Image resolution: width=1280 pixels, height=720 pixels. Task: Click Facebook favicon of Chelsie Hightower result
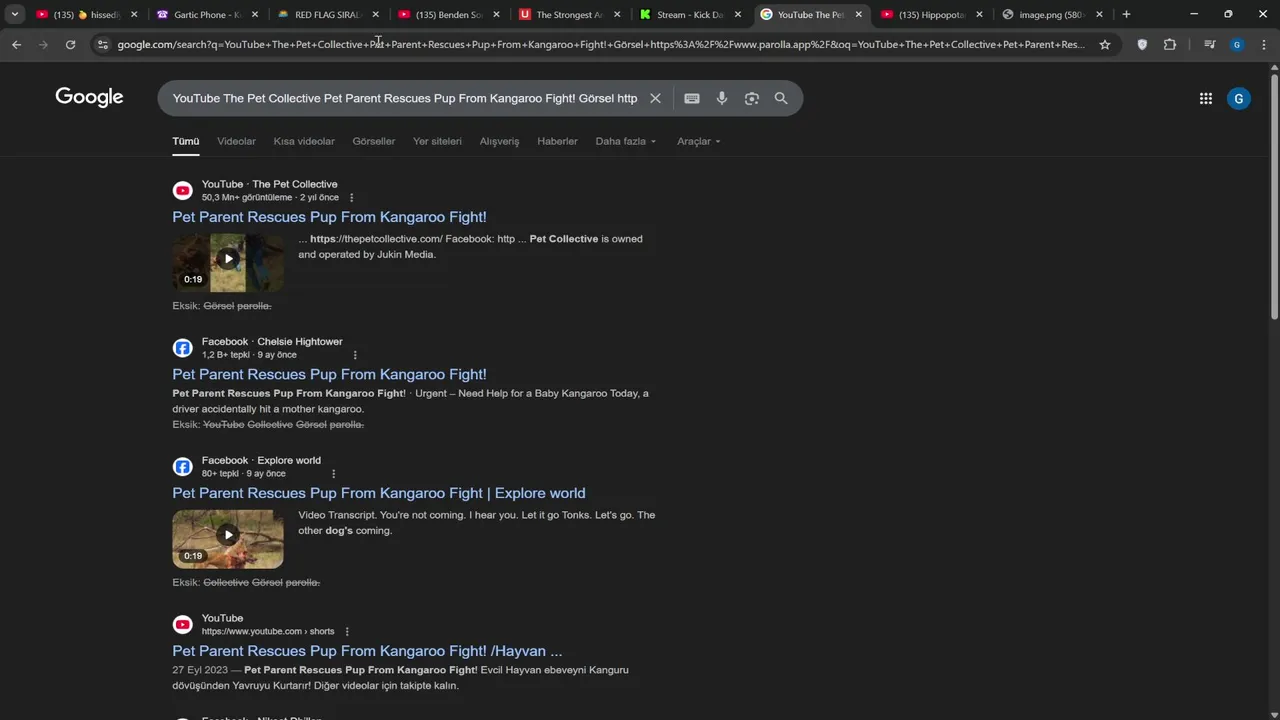point(182,348)
